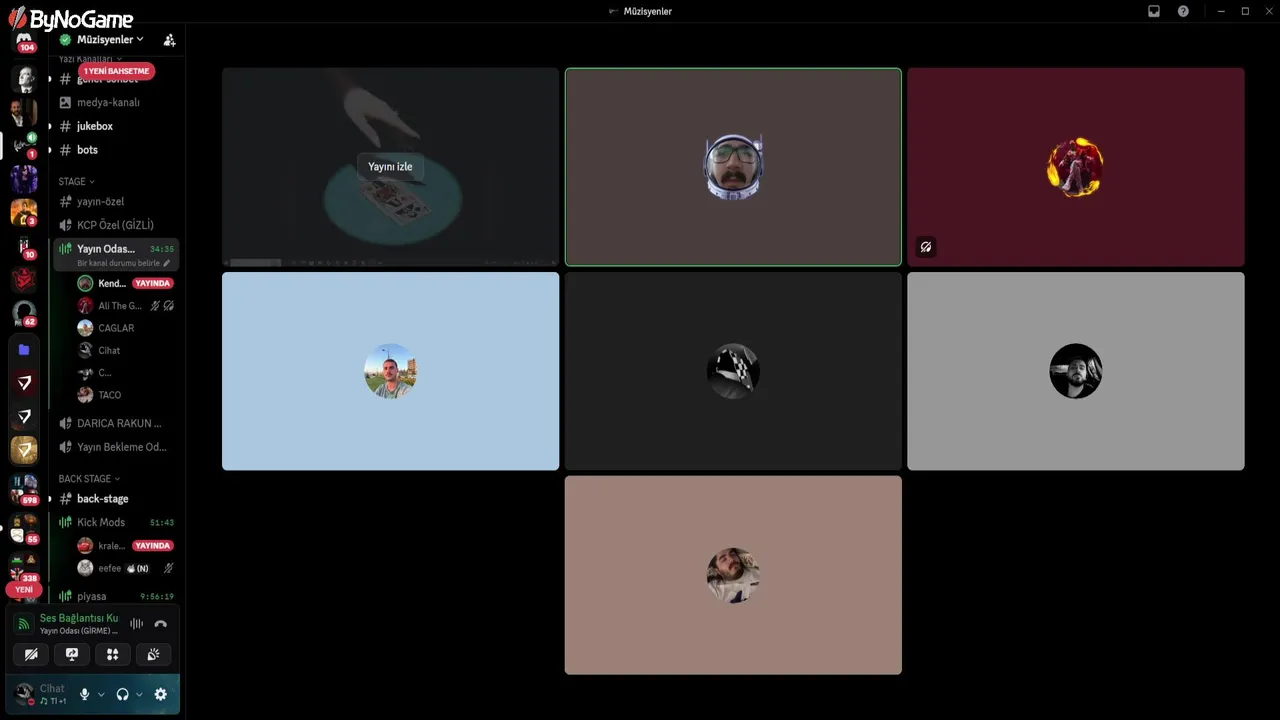
Task: Open server with 3 notification badge
Action: tap(24, 213)
